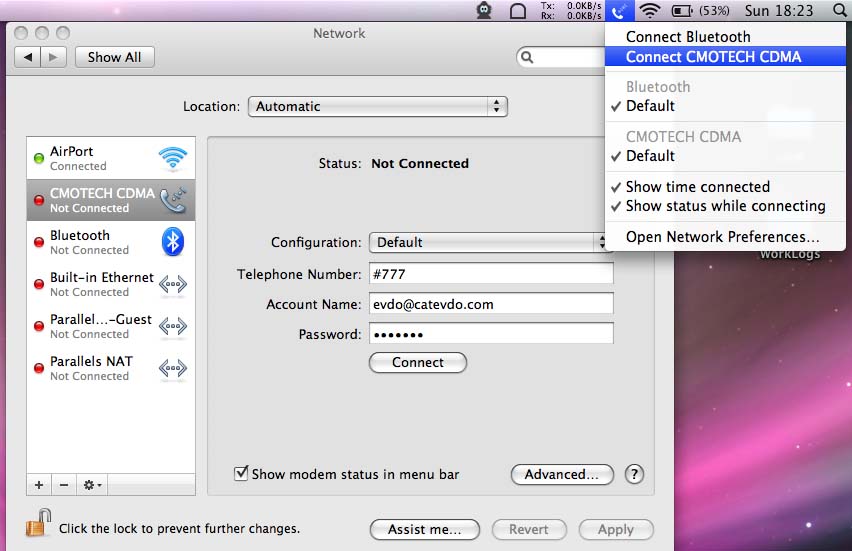Viewport: 852px width, 551px height.
Task: Open the Advanced… settings button
Action: pyautogui.click(x=562, y=474)
